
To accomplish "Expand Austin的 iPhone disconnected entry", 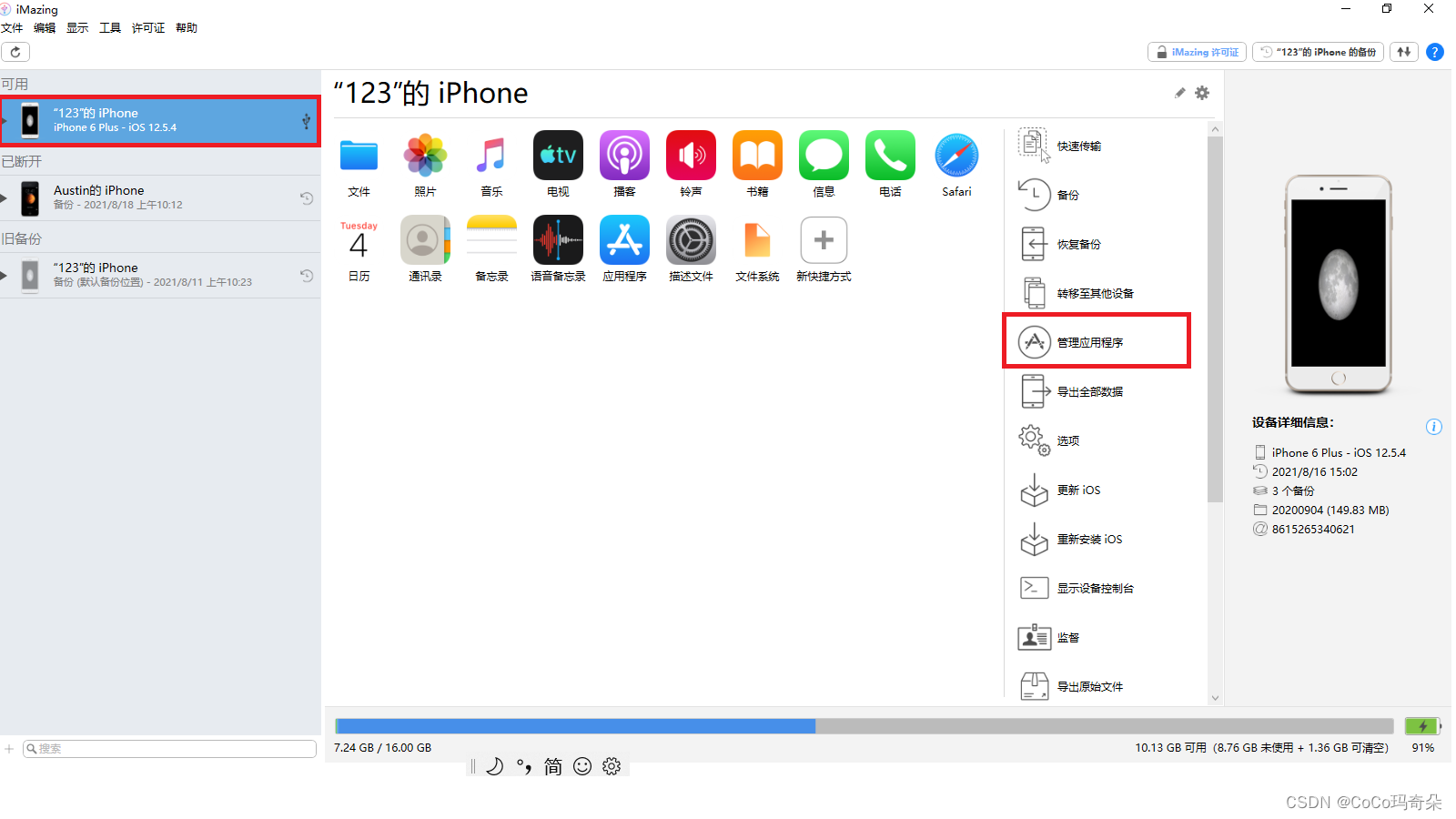I will 4,197.
